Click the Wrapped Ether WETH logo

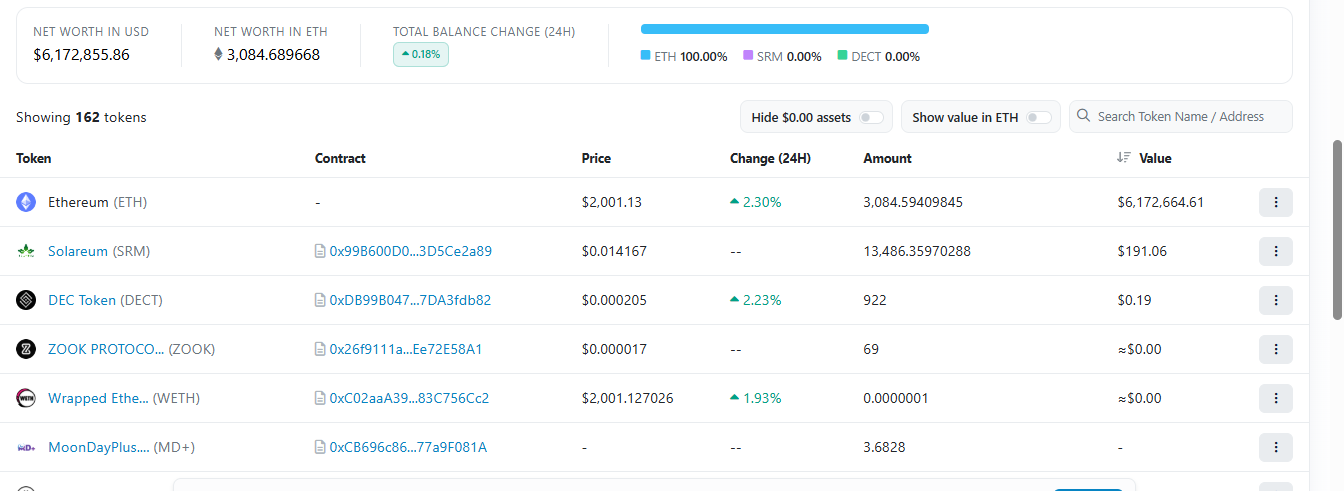(26, 398)
